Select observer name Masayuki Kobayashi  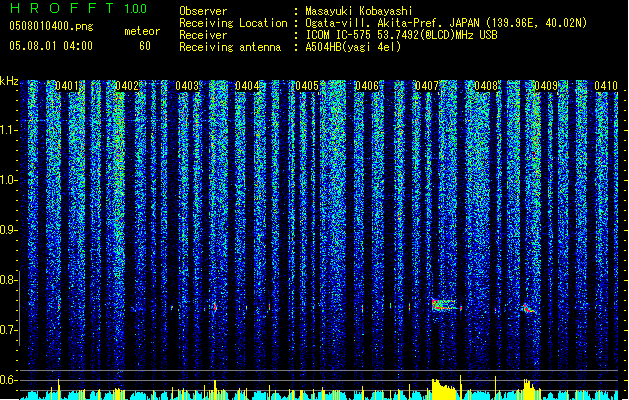click(x=359, y=11)
